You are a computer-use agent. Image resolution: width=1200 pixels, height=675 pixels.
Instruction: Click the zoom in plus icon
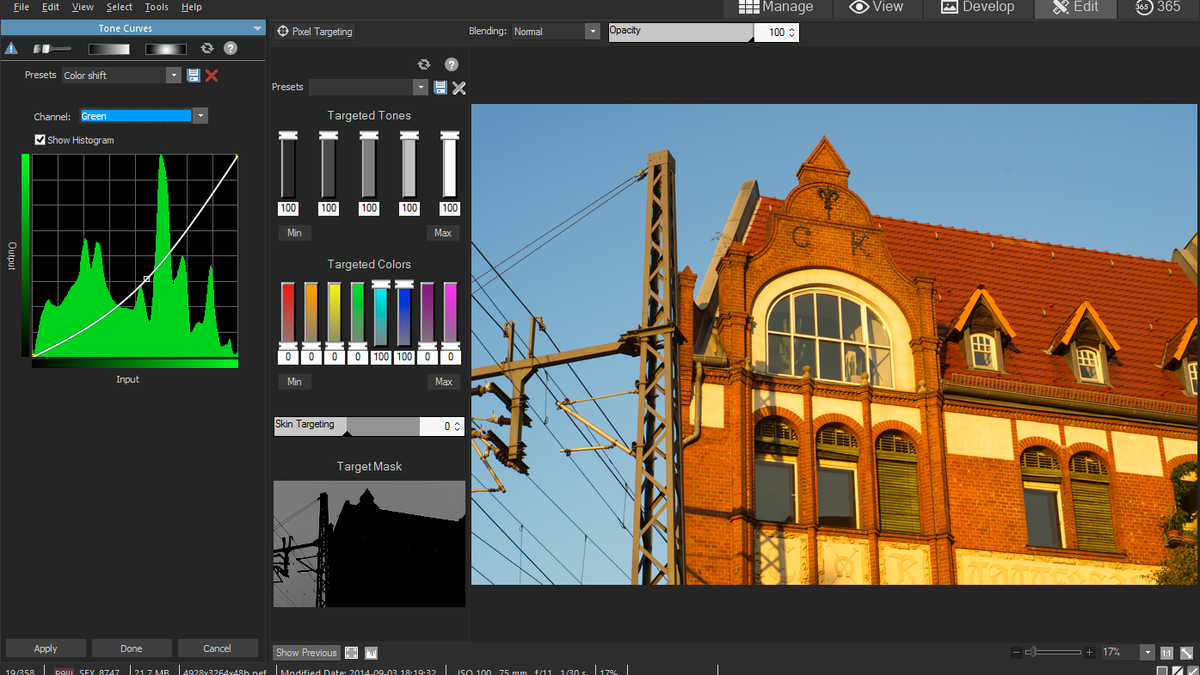pyautogui.click(x=1089, y=652)
